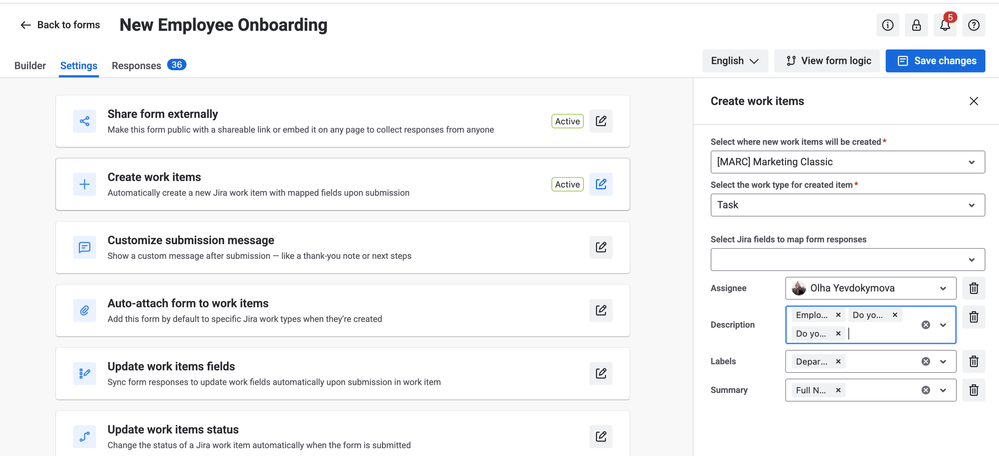Open the work type dropdown showing Task

pyautogui.click(x=847, y=205)
